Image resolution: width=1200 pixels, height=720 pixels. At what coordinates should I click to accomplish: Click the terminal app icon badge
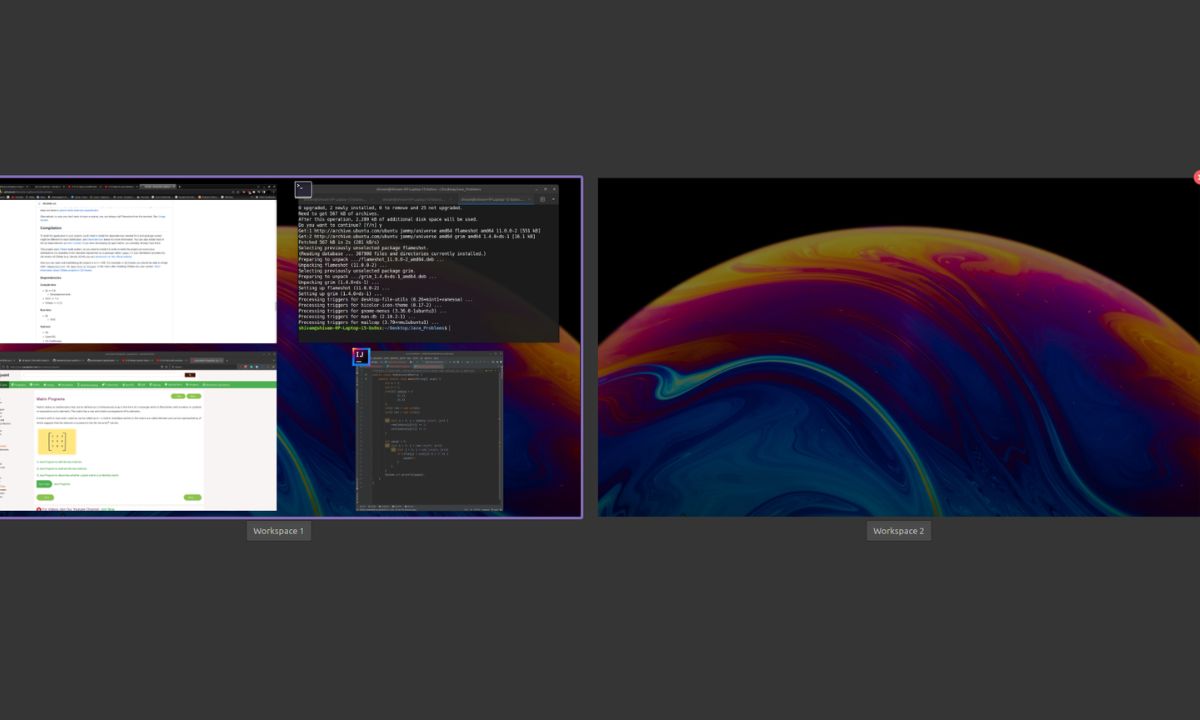pyautogui.click(x=303, y=190)
